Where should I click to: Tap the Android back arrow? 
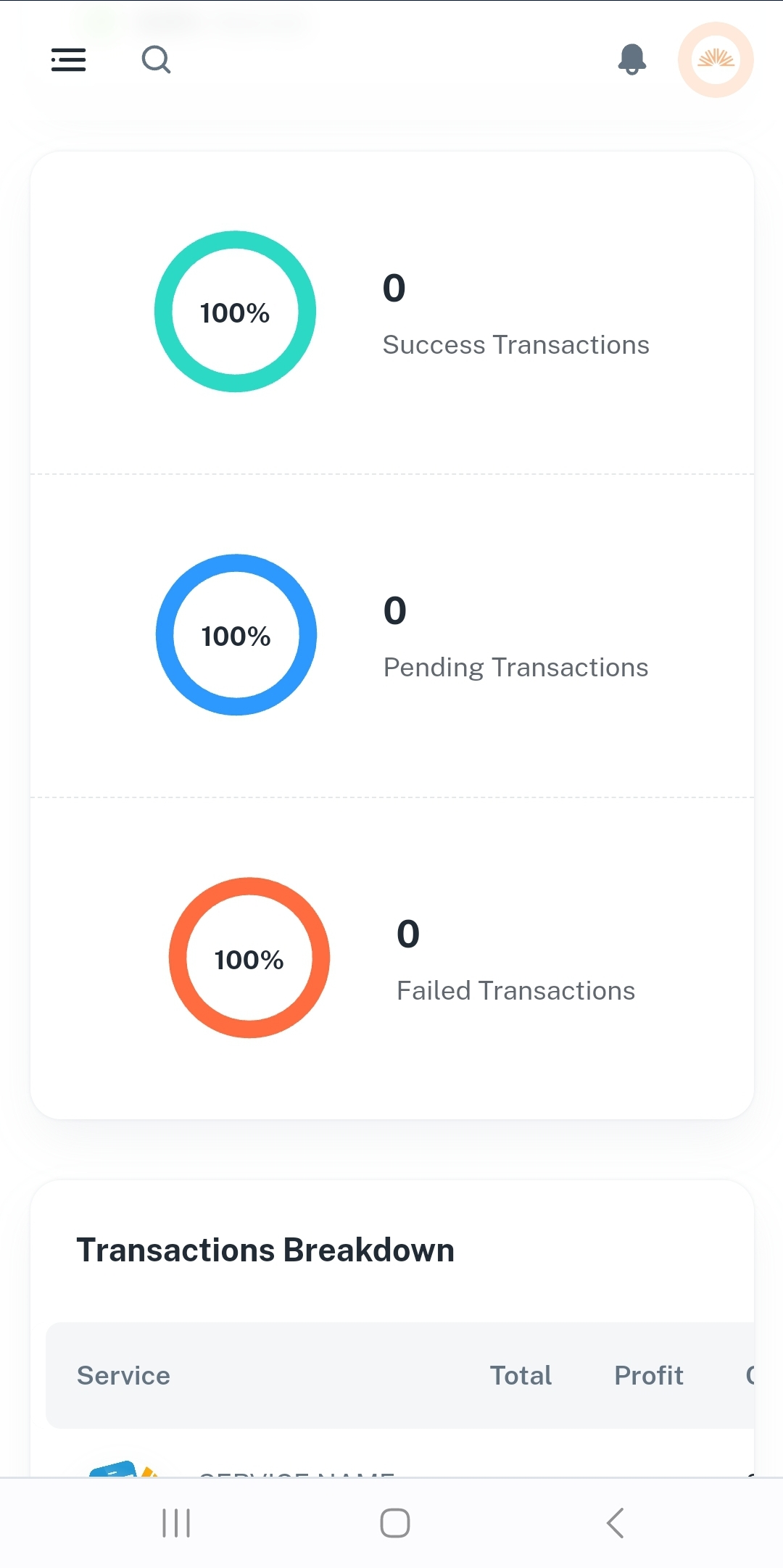click(x=616, y=1522)
